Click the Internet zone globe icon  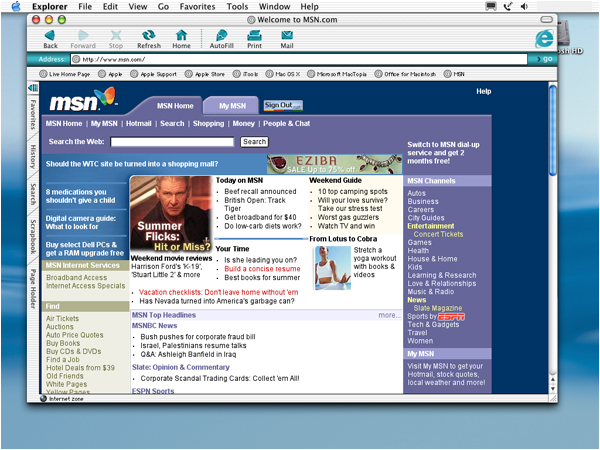43,399
